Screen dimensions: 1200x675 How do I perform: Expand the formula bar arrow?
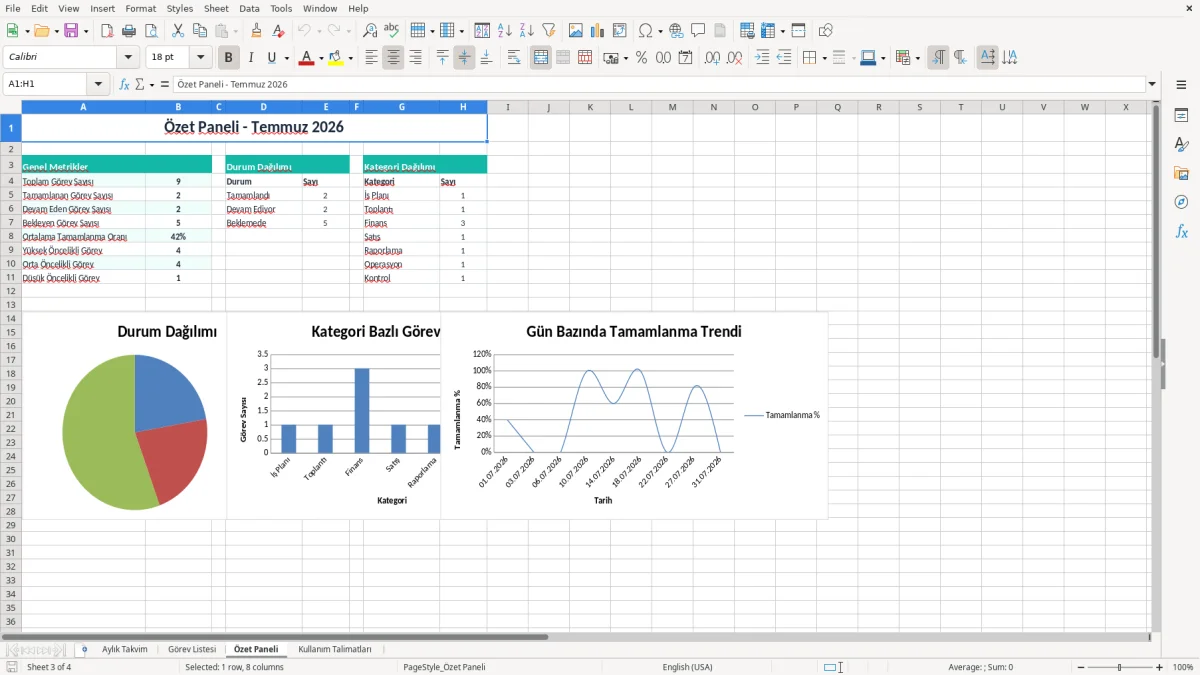click(x=1153, y=84)
